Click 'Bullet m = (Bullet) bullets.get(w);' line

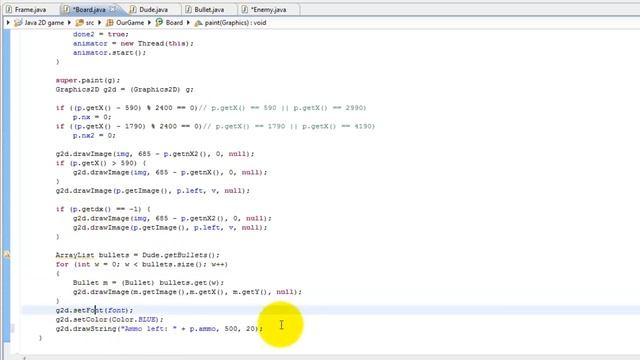click(x=148, y=282)
